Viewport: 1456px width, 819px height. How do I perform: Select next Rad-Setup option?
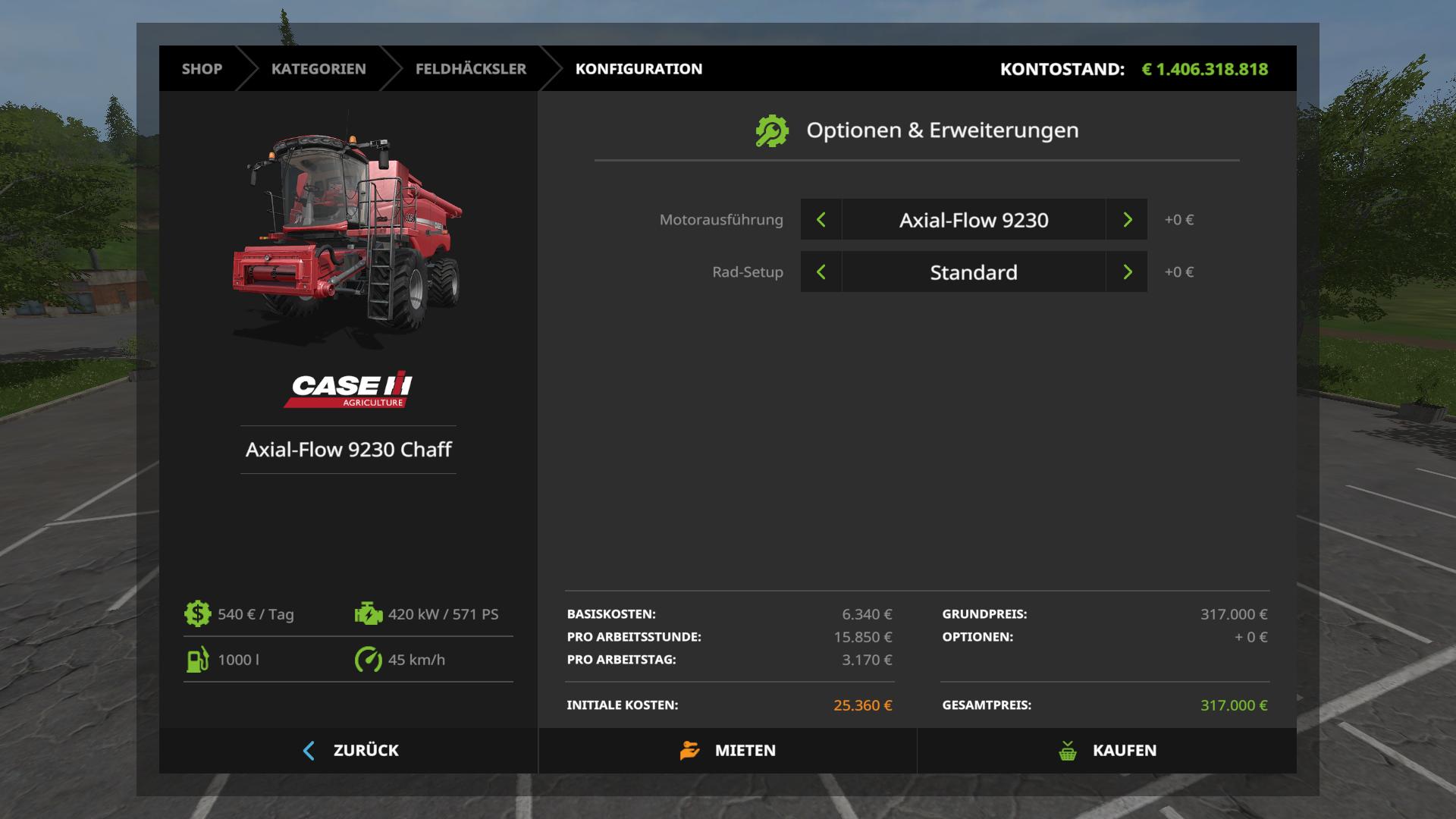tap(1127, 272)
